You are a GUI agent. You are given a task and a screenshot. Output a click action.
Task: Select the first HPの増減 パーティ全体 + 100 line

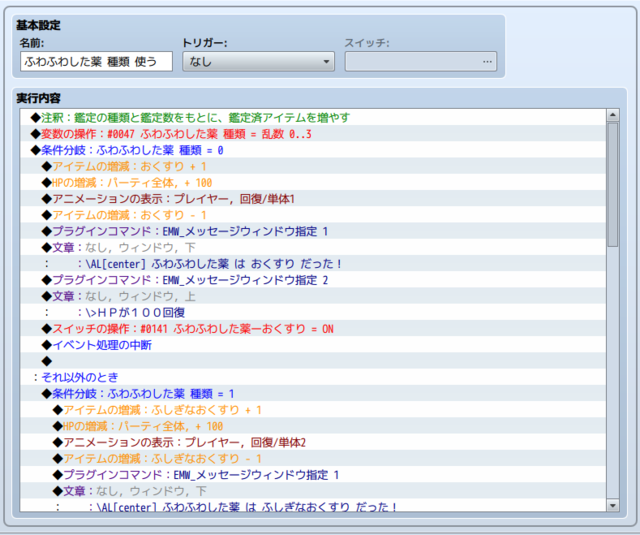[x=313, y=182]
